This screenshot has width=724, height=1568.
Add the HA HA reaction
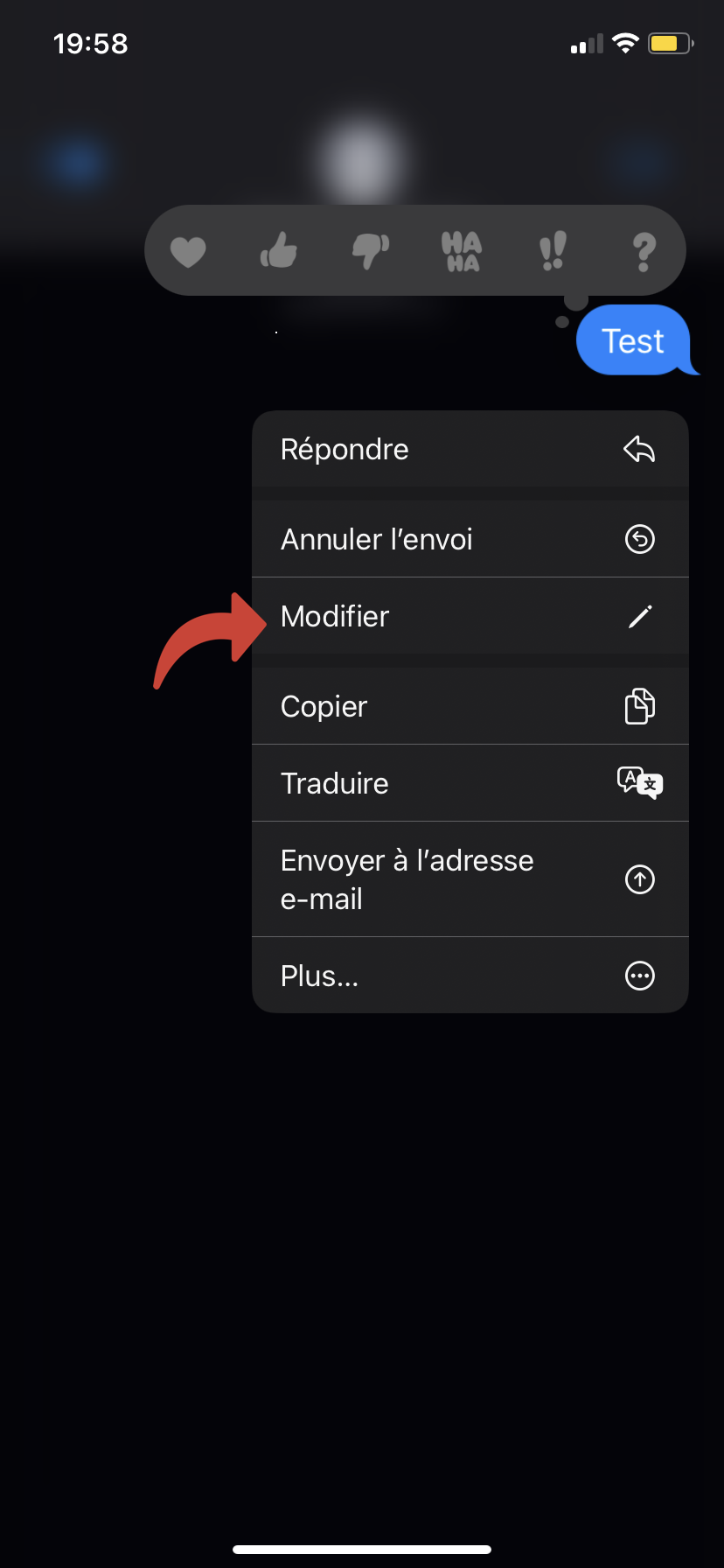click(462, 251)
